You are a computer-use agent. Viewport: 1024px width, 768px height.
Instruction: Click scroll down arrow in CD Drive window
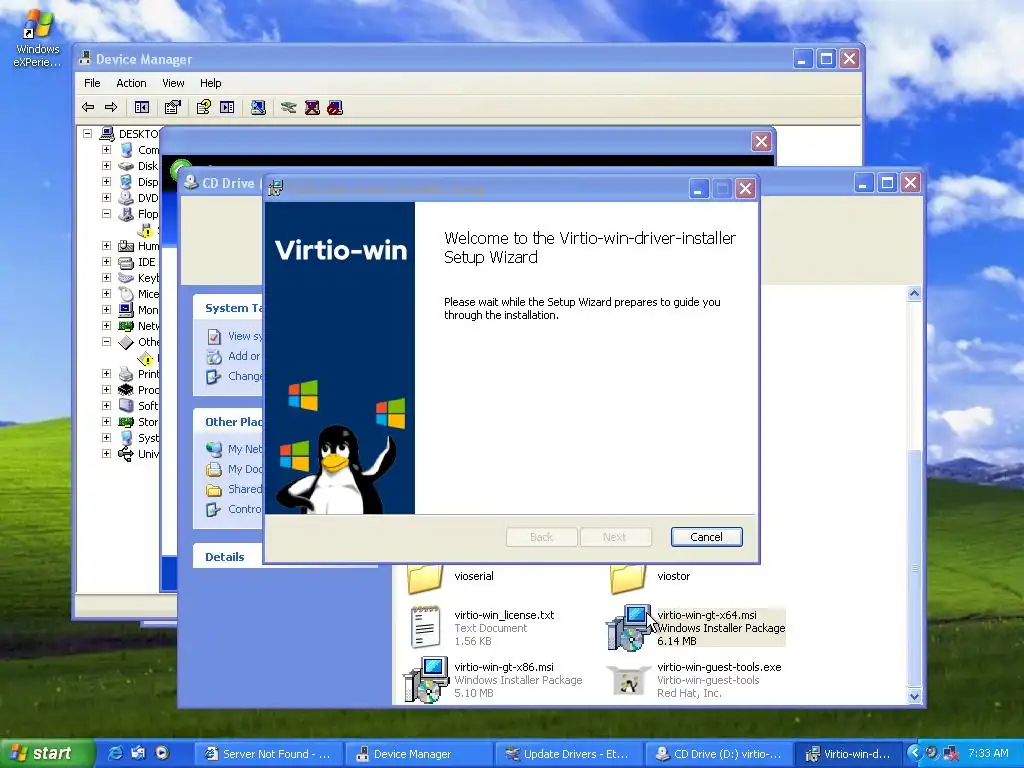914,696
